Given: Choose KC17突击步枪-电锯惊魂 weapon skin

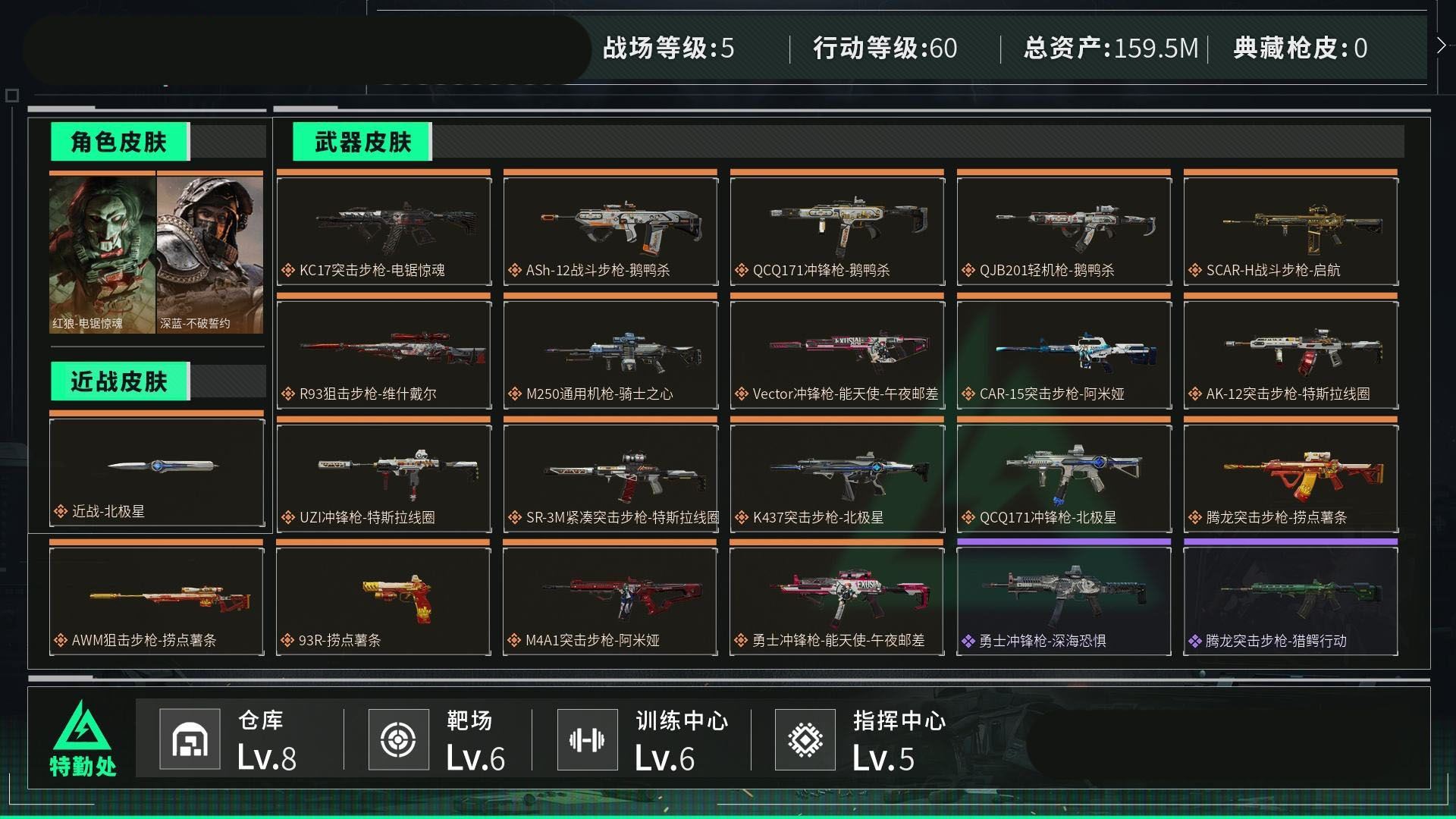Looking at the screenshot, I should (384, 228).
